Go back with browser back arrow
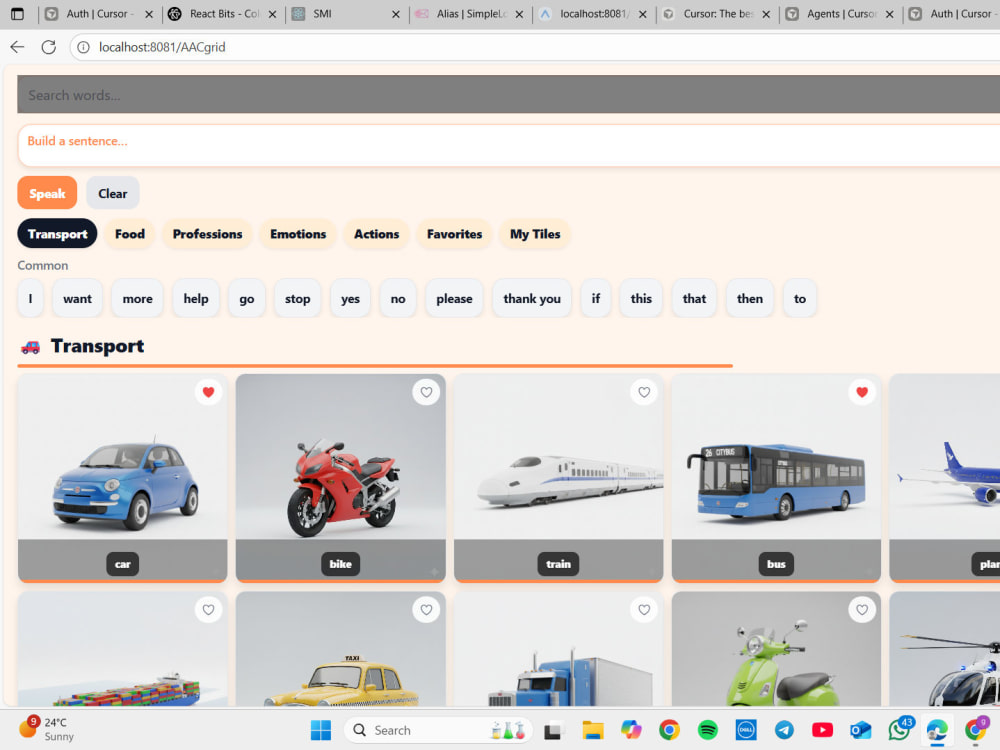This screenshot has height=750, width=1000. [17, 47]
